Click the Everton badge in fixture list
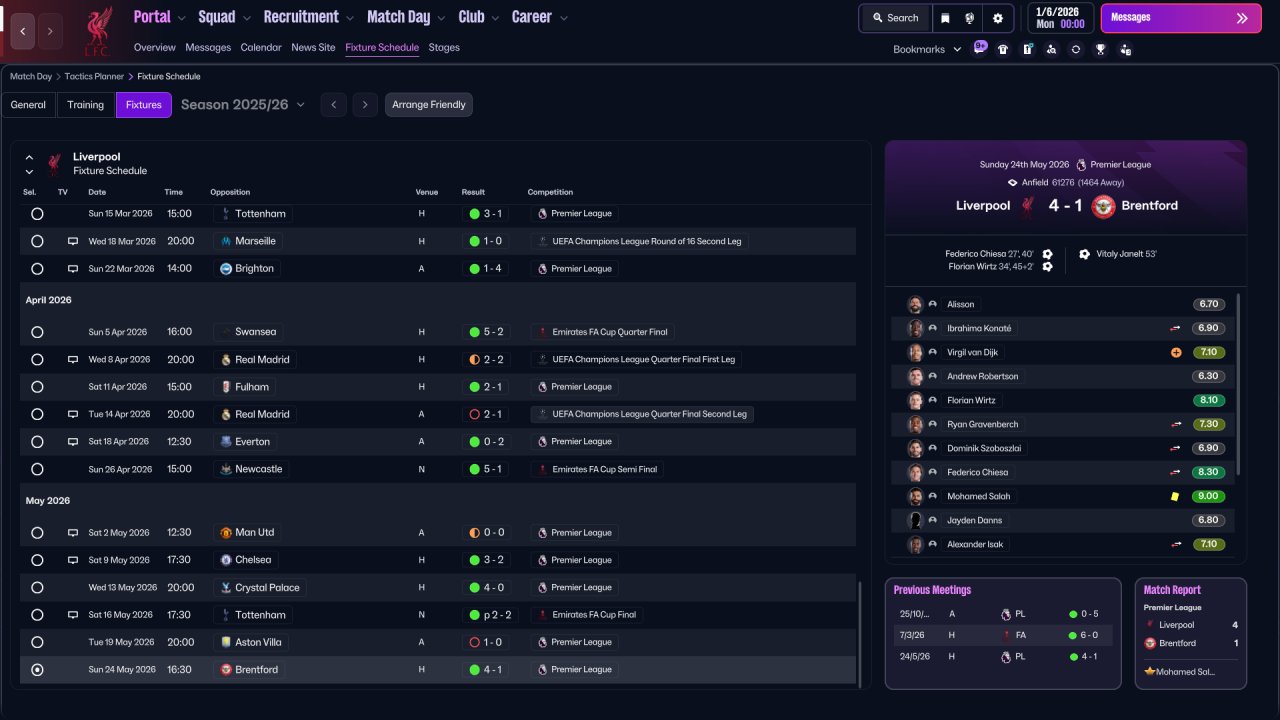Screen dimensions: 1280x720 (x=226, y=442)
